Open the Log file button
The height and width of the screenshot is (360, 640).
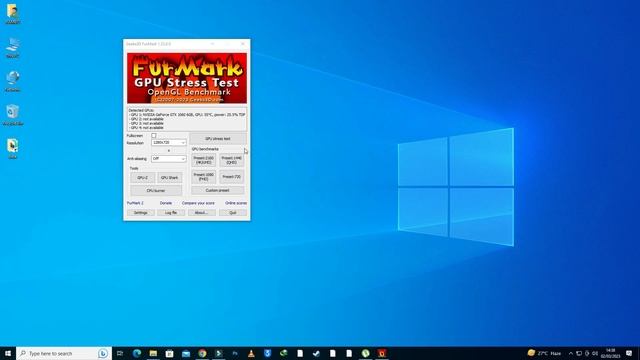tap(171, 213)
